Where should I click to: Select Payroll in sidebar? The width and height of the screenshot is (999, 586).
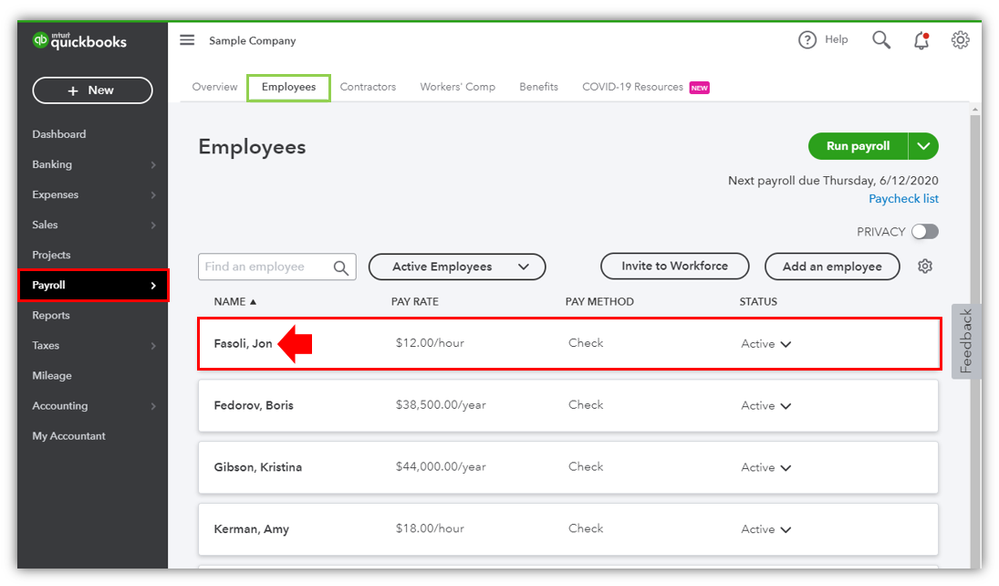coord(93,285)
